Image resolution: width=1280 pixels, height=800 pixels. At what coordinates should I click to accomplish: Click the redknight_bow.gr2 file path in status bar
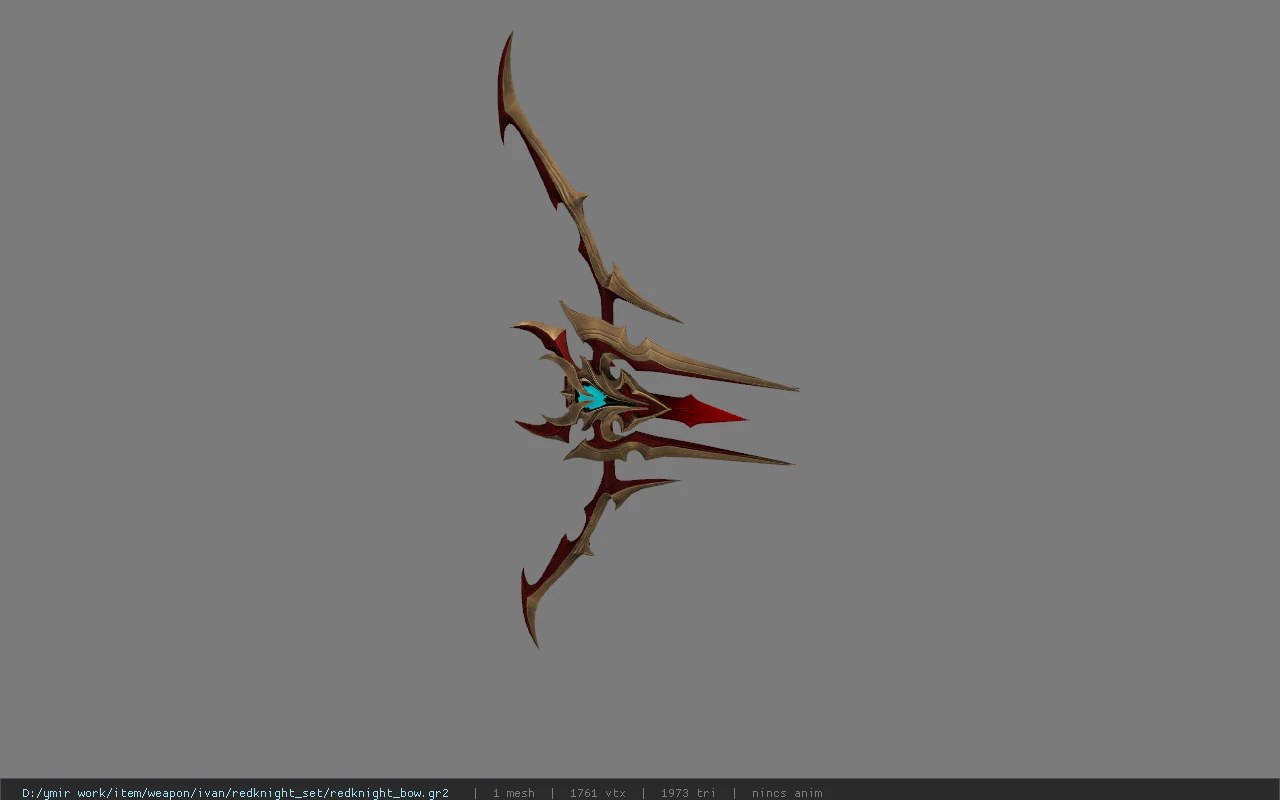coord(235,793)
